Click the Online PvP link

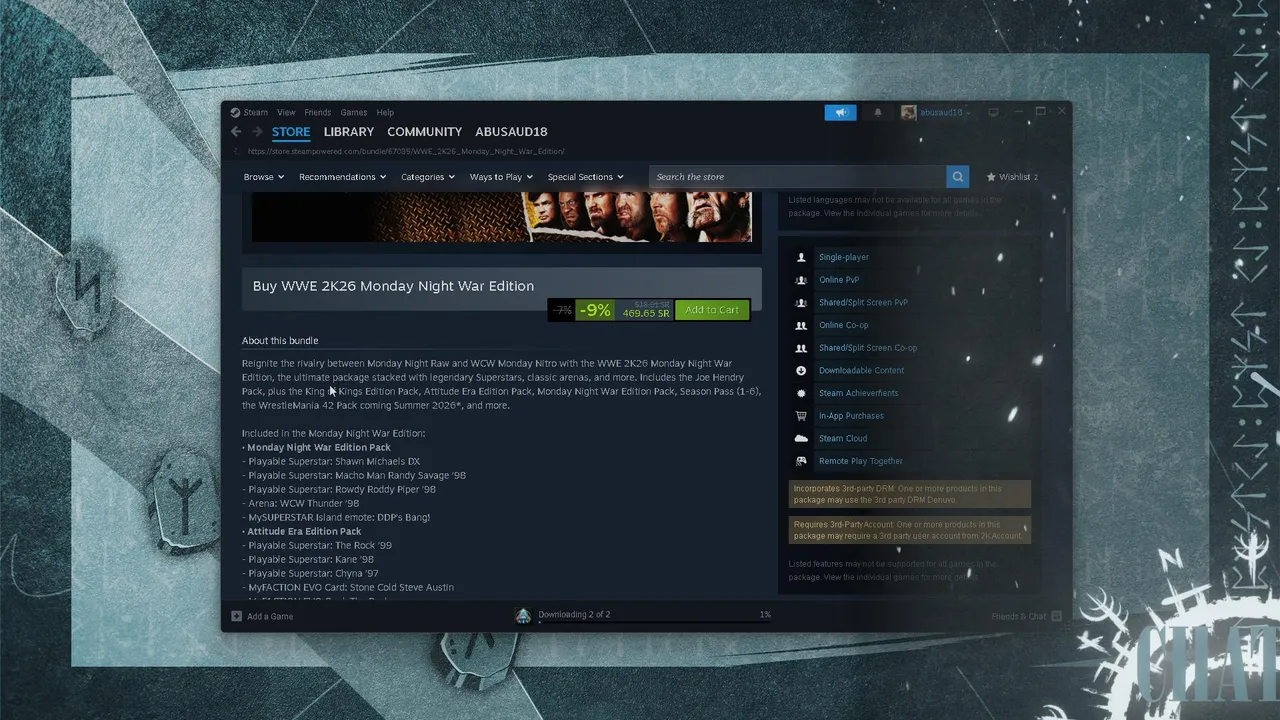click(x=839, y=280)
